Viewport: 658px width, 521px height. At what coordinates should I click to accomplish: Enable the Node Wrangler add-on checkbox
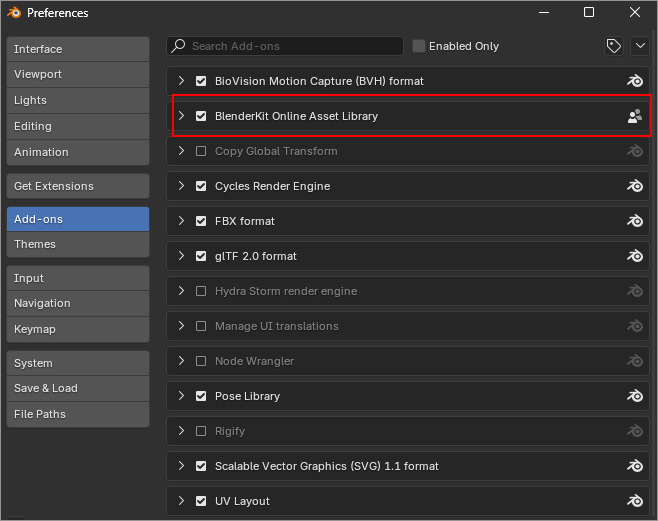(201, 361)
